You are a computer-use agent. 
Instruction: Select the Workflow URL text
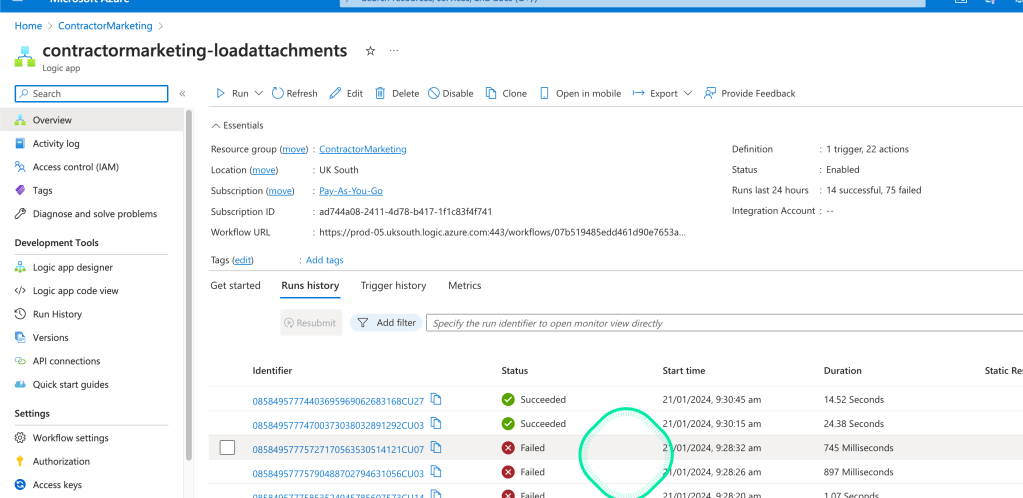(x=502, y=232)
